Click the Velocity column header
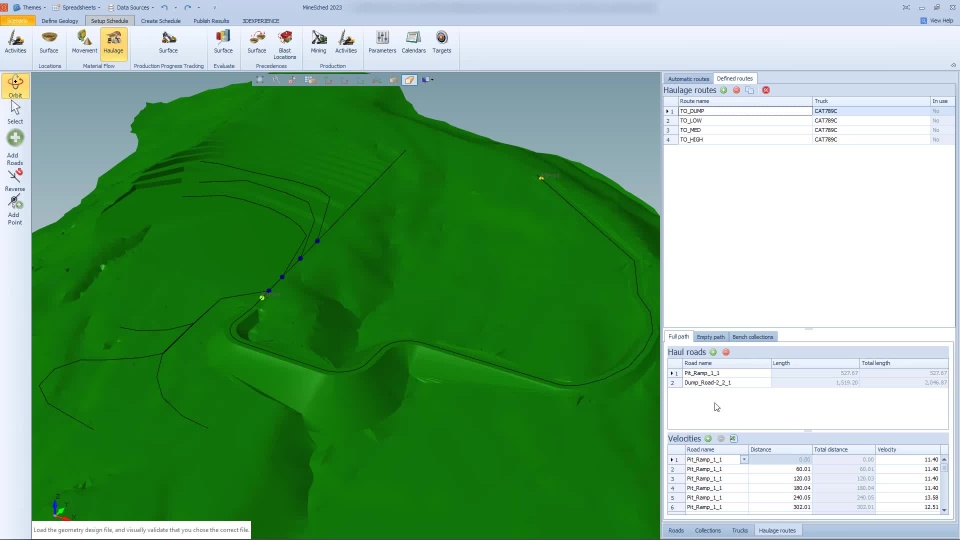This screenshot has height=540, width=960. point(907,449)
